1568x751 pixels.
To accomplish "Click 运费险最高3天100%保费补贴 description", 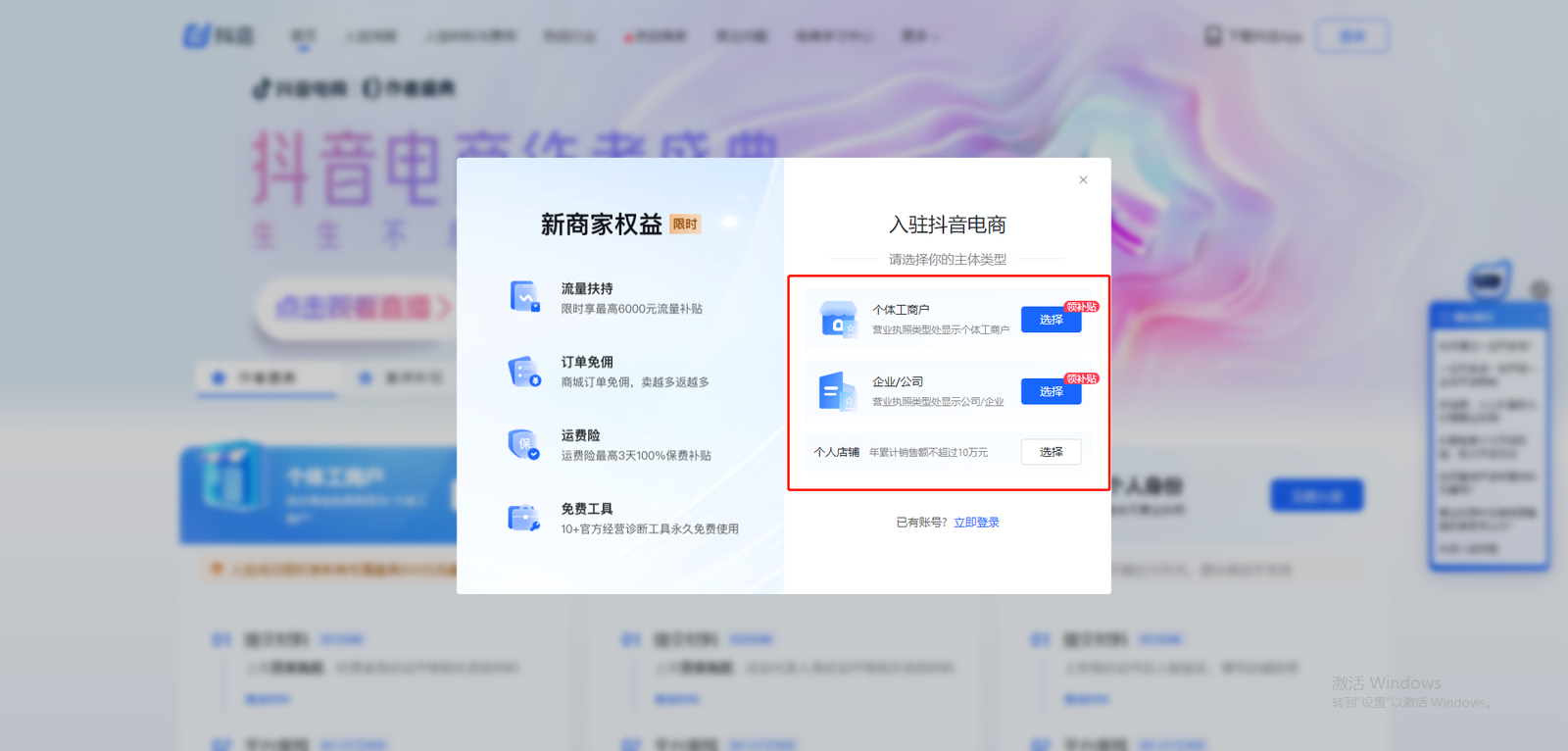I will tap(636, 456).
